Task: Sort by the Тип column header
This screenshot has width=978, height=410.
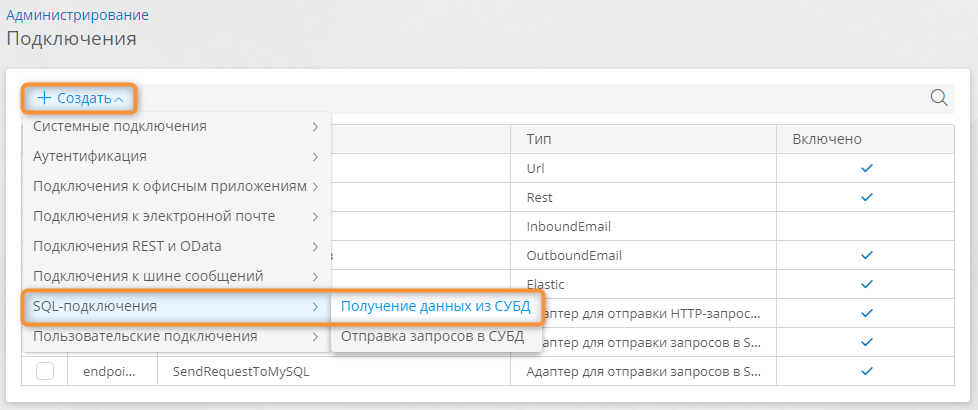Action: pyautogui.click(x=539, y=139)
